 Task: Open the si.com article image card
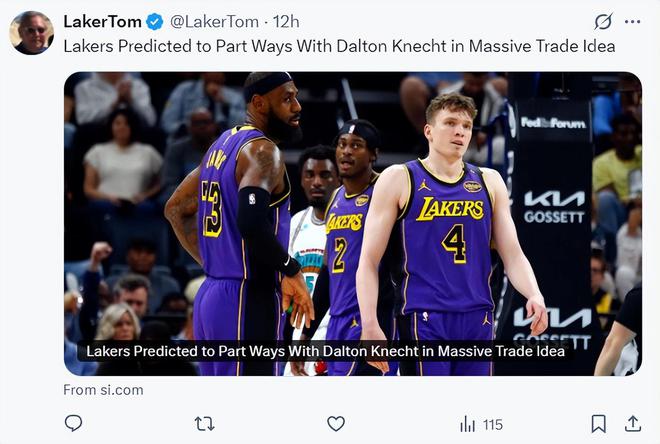pos(352,200)
